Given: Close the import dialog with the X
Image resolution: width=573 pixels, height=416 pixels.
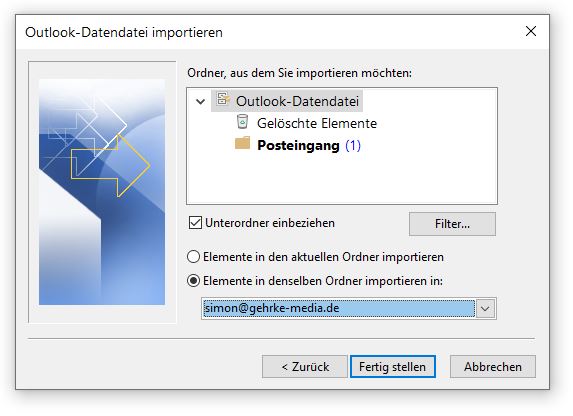Looking at the screenshot, I should pyautogui.click(x=531, y=31).
